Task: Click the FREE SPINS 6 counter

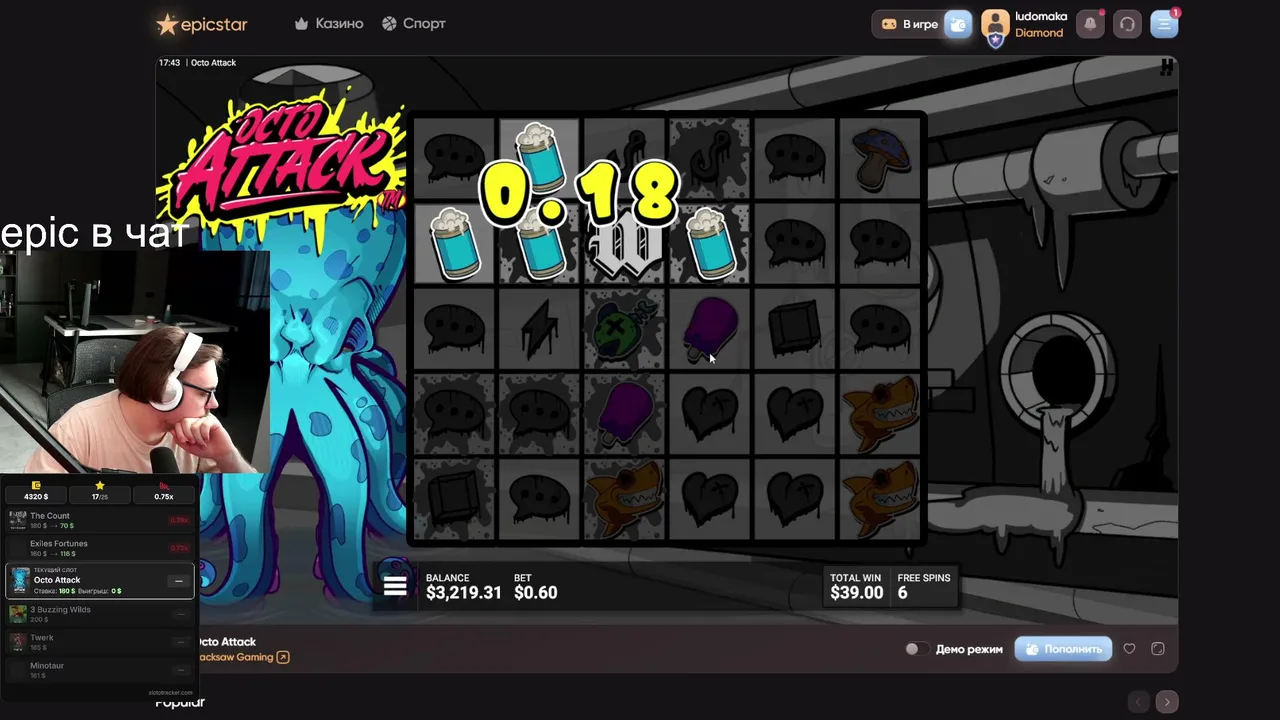Action: [x=924, y=587]
